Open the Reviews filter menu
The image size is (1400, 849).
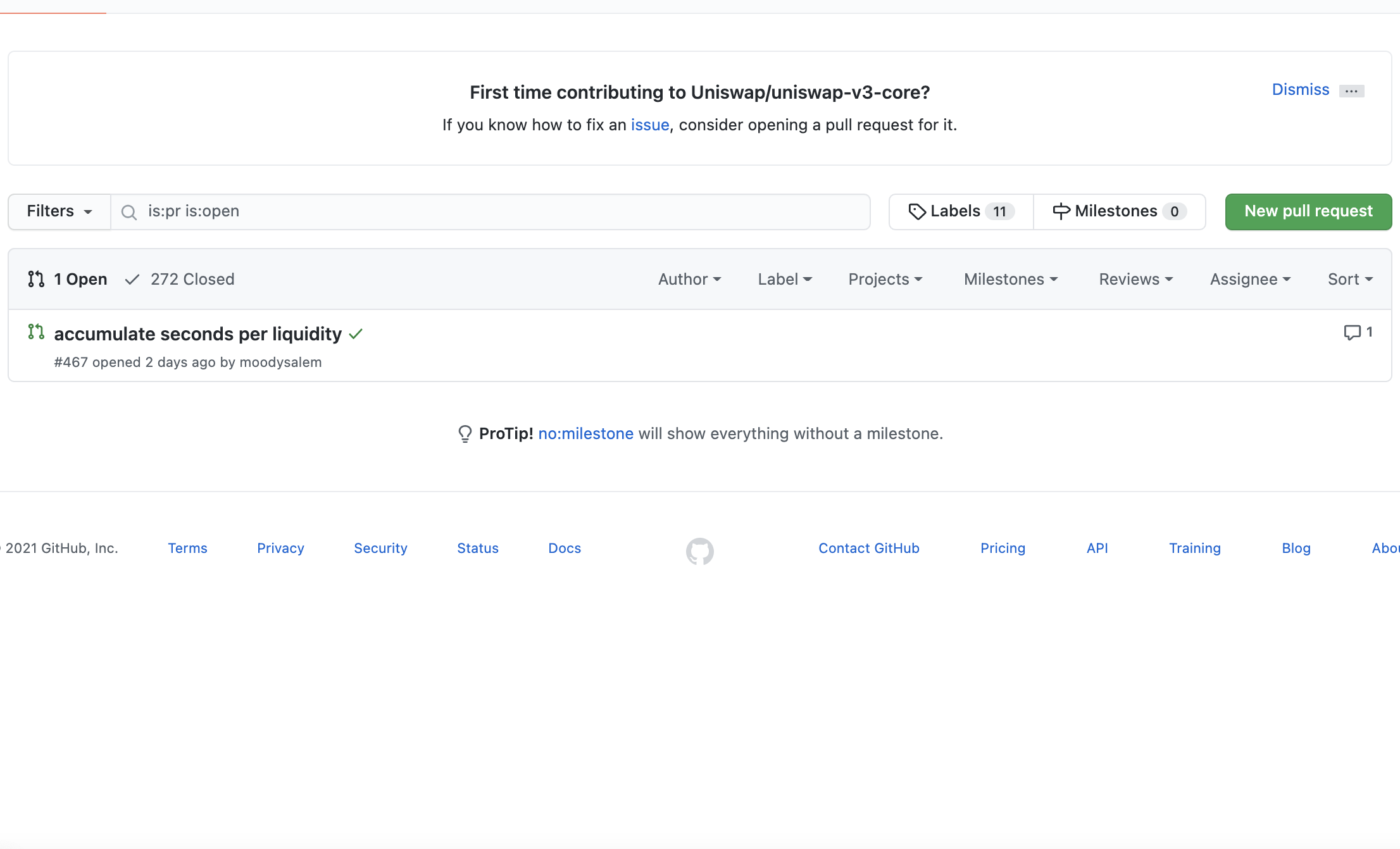(1135, 279)
